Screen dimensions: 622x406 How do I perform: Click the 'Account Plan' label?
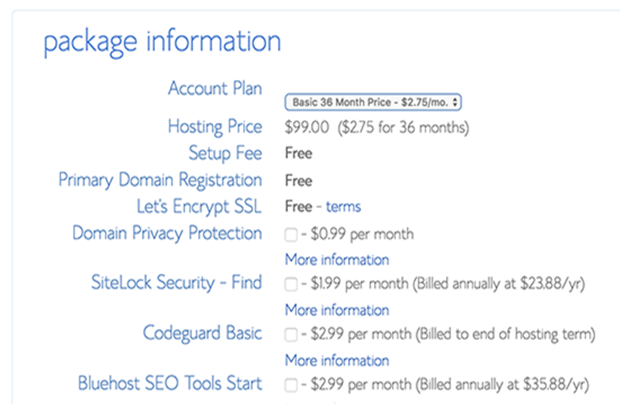tap(215, 88)
